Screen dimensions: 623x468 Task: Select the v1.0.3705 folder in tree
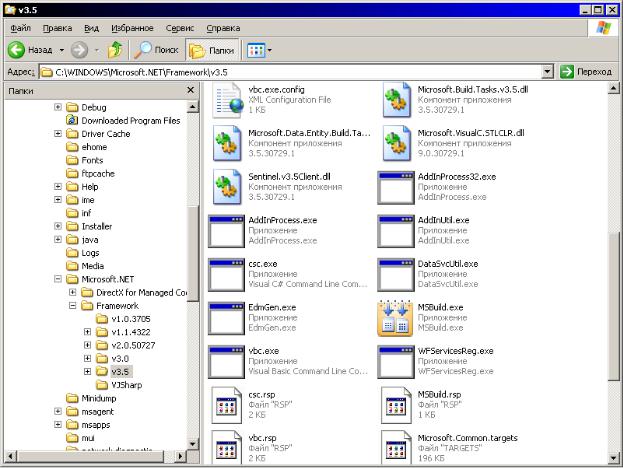coord(124,319)
